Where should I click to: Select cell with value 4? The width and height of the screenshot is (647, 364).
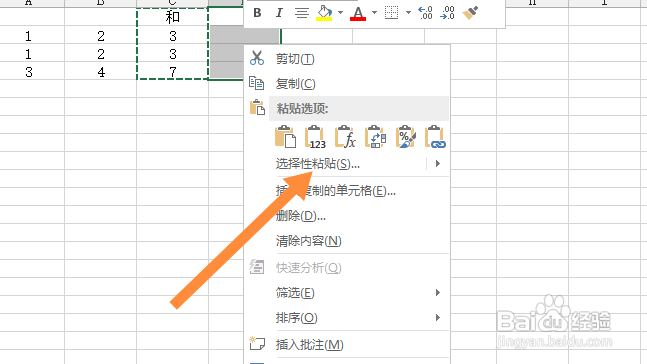[x=101, y=71]
